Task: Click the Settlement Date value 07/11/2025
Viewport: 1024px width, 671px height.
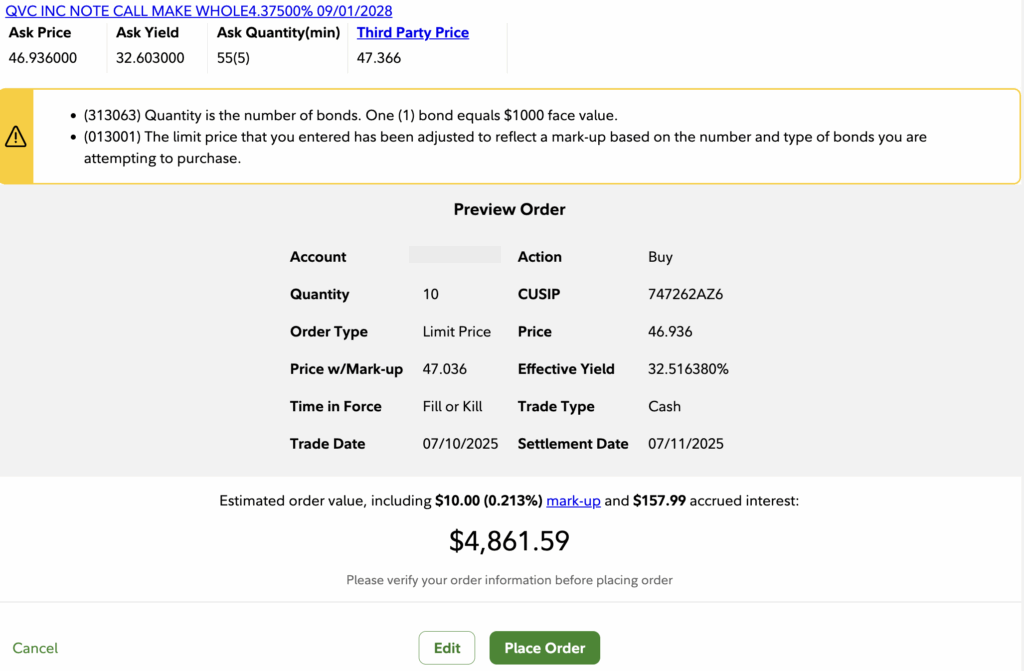Action: tap(686, 444)
